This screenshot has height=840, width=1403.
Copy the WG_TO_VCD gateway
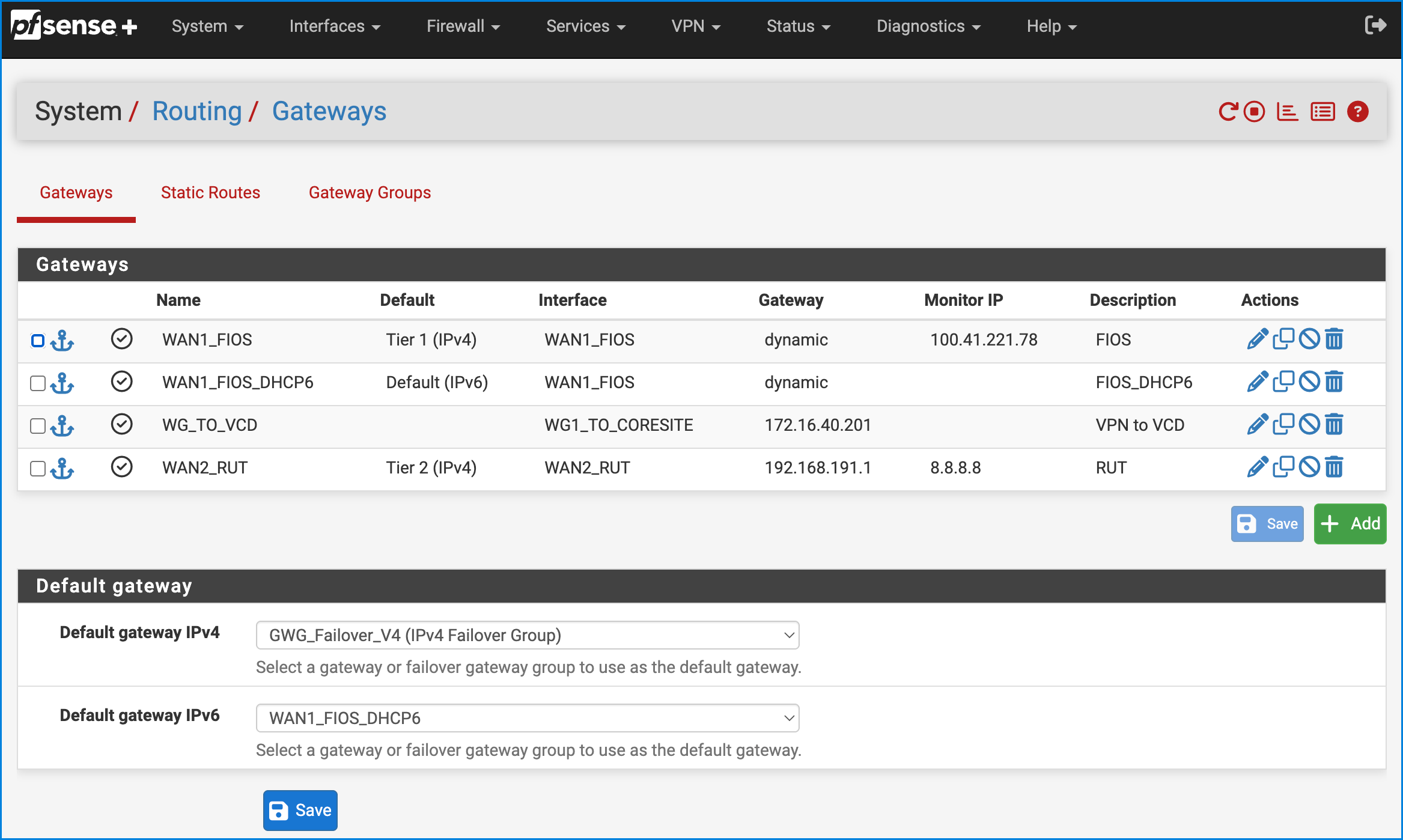coord(1283,425)
